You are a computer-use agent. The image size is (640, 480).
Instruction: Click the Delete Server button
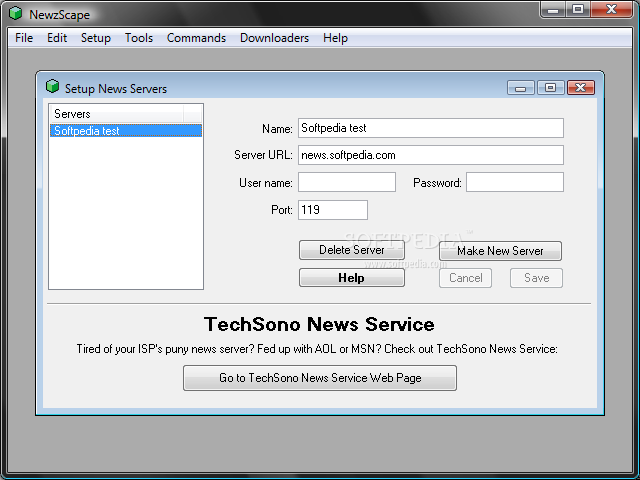pyautogui.click(x=352, y=250)
